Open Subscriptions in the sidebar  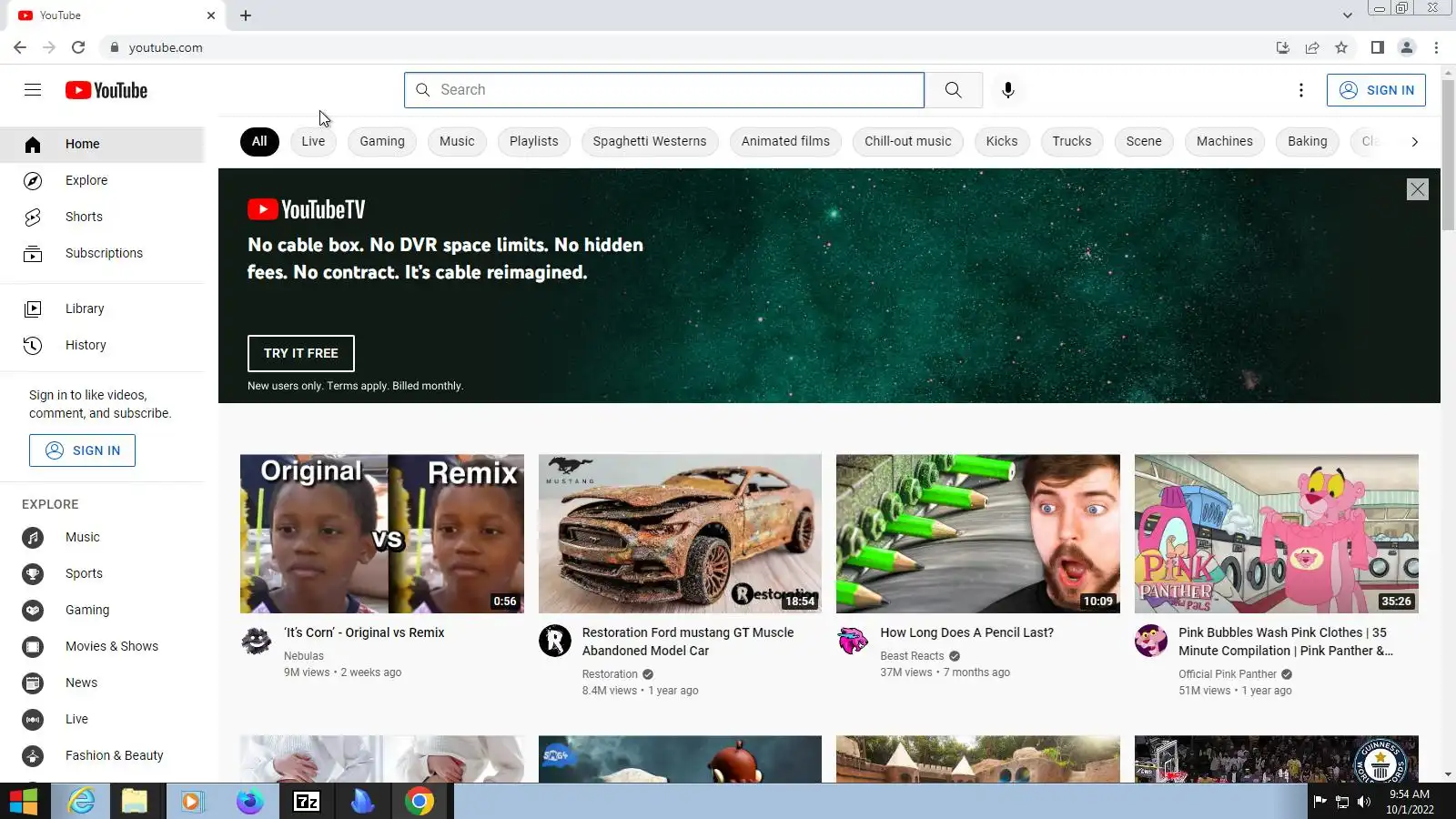coord(102,253)
